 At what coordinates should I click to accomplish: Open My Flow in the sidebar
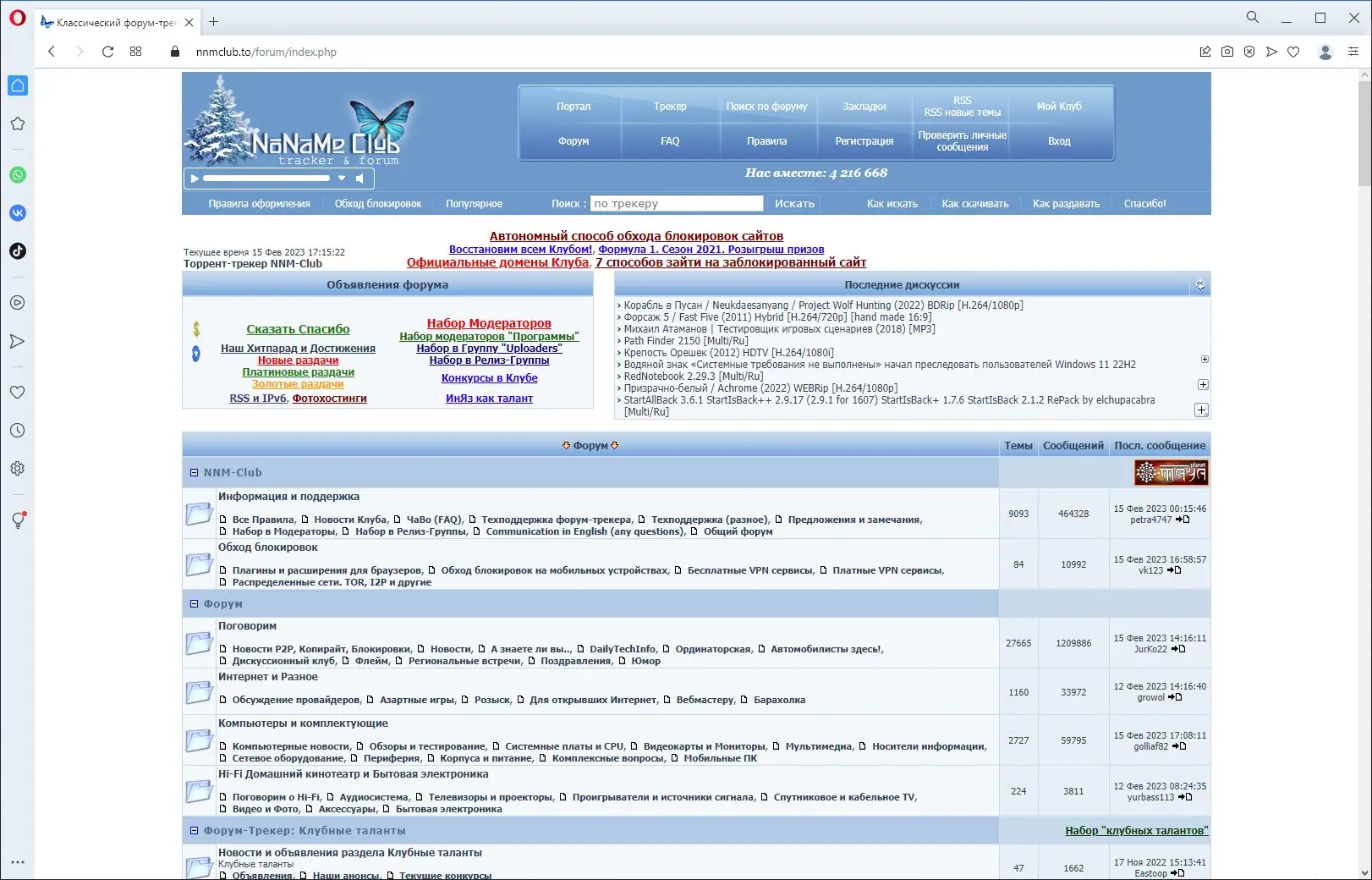pyautogui.click(x=17, y=341)
